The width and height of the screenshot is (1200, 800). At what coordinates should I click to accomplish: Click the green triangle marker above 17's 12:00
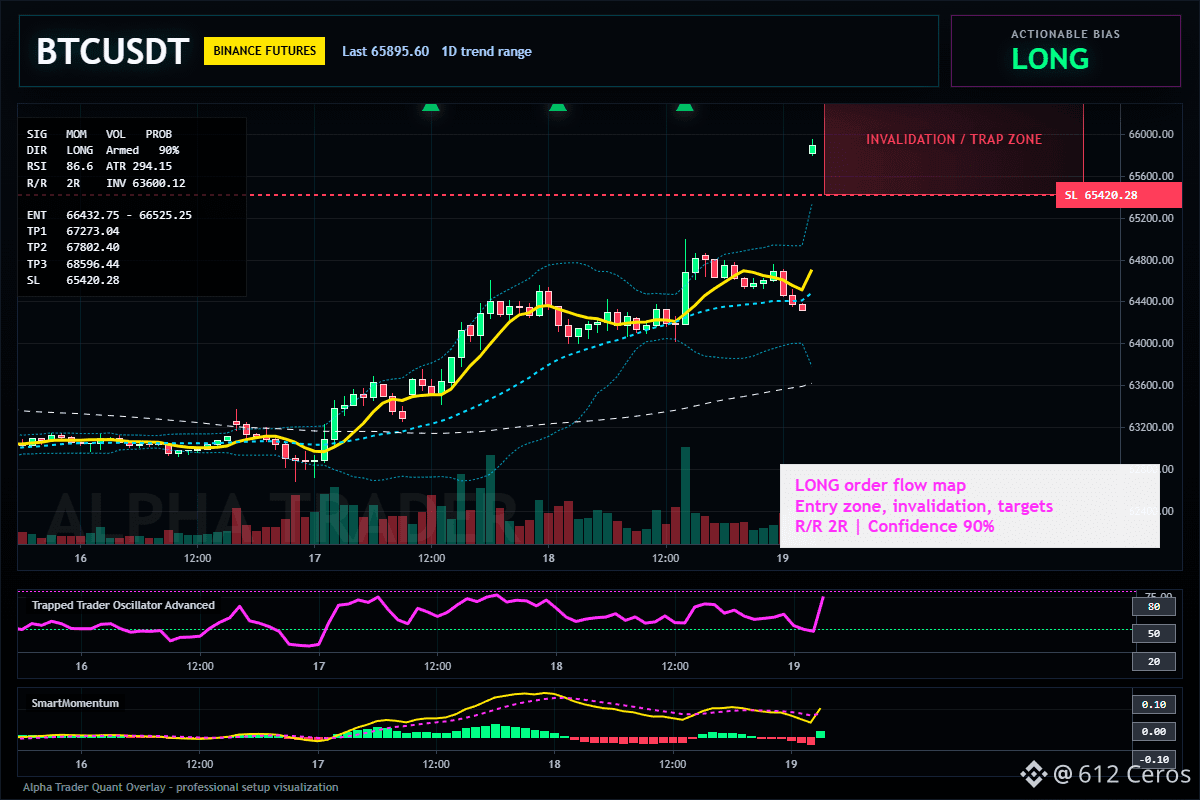[x=430, y=105]
